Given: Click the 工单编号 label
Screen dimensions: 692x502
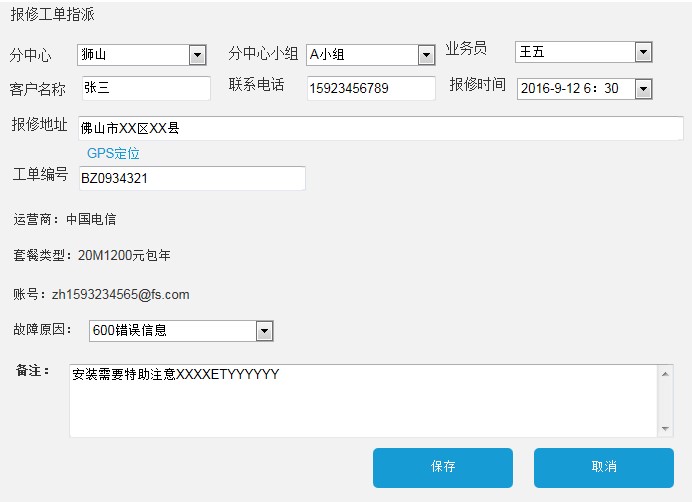Looking at the screenshot, I should coord(40,174).
